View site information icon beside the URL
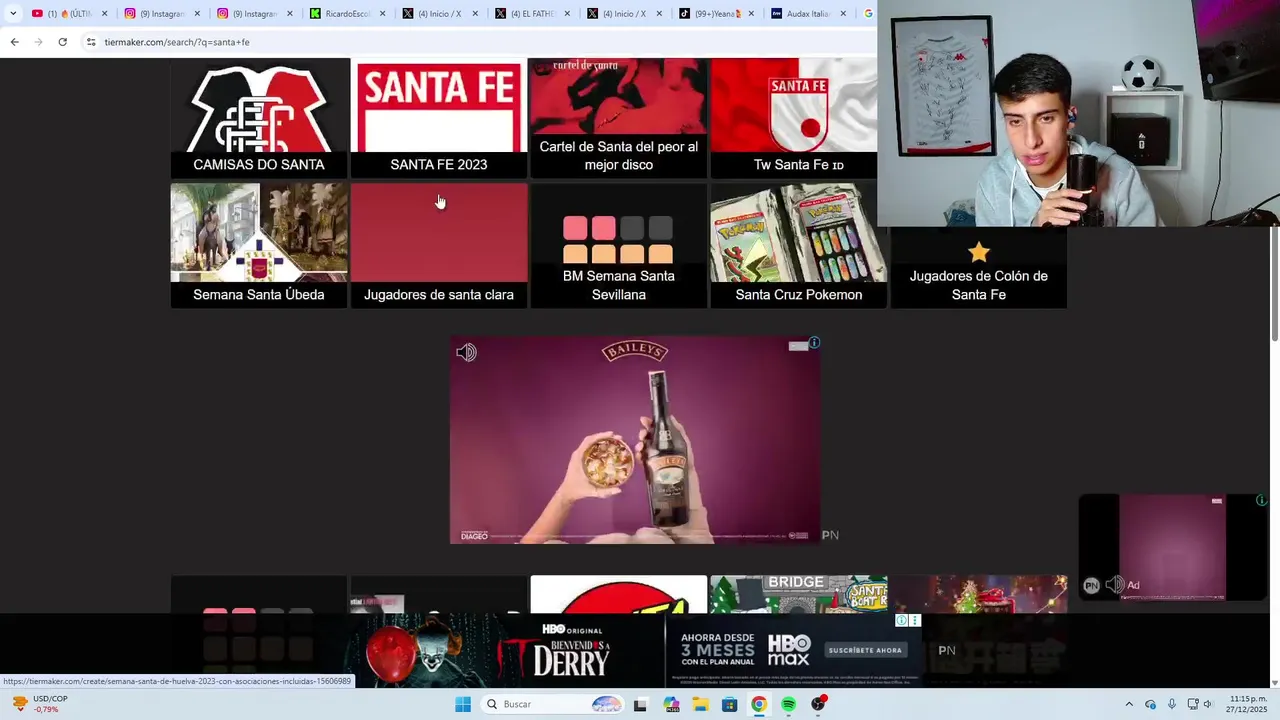 (x=90, y=42)
